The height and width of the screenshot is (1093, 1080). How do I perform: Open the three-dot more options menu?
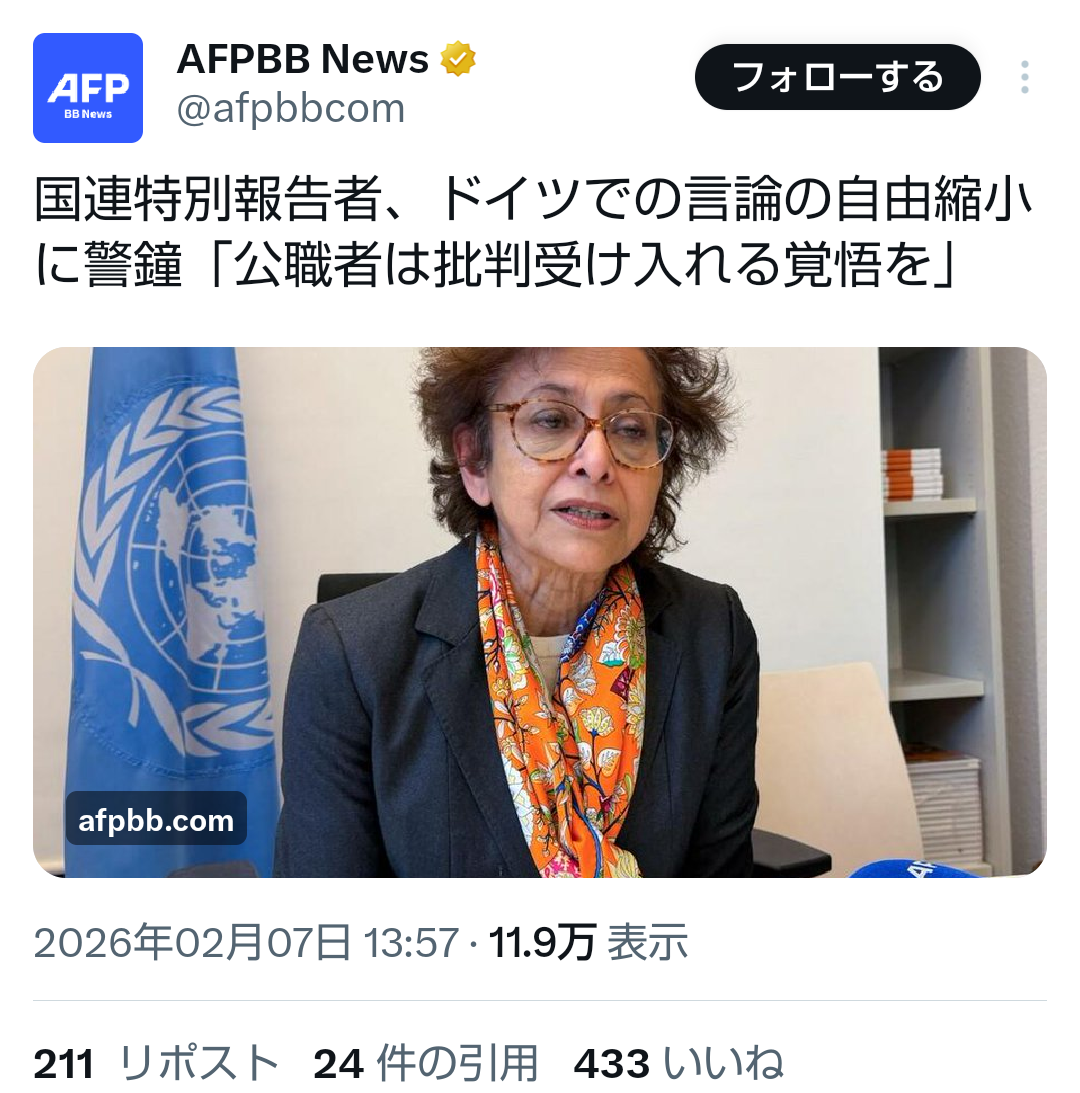pos(1024,77)
